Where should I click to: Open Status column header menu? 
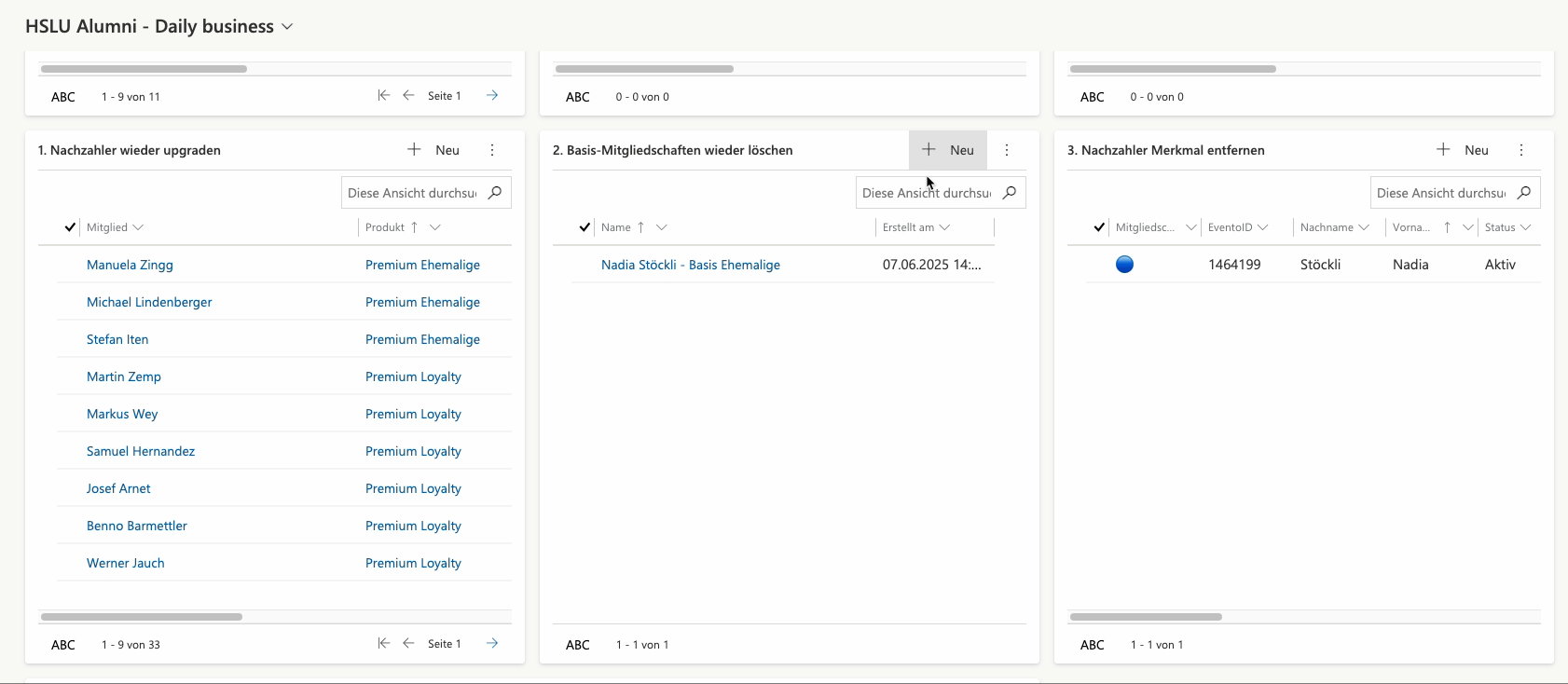tap(1507, 227)
